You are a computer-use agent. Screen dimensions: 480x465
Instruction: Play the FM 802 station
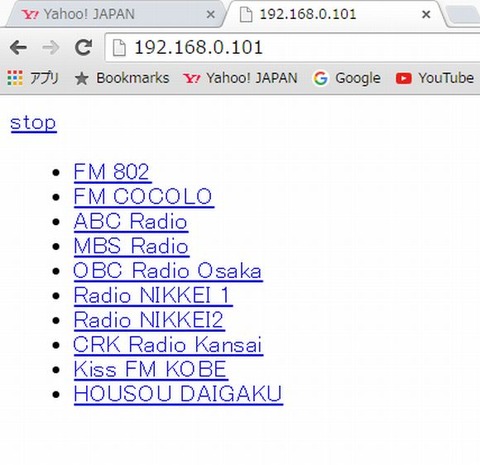tap(112, 172)
